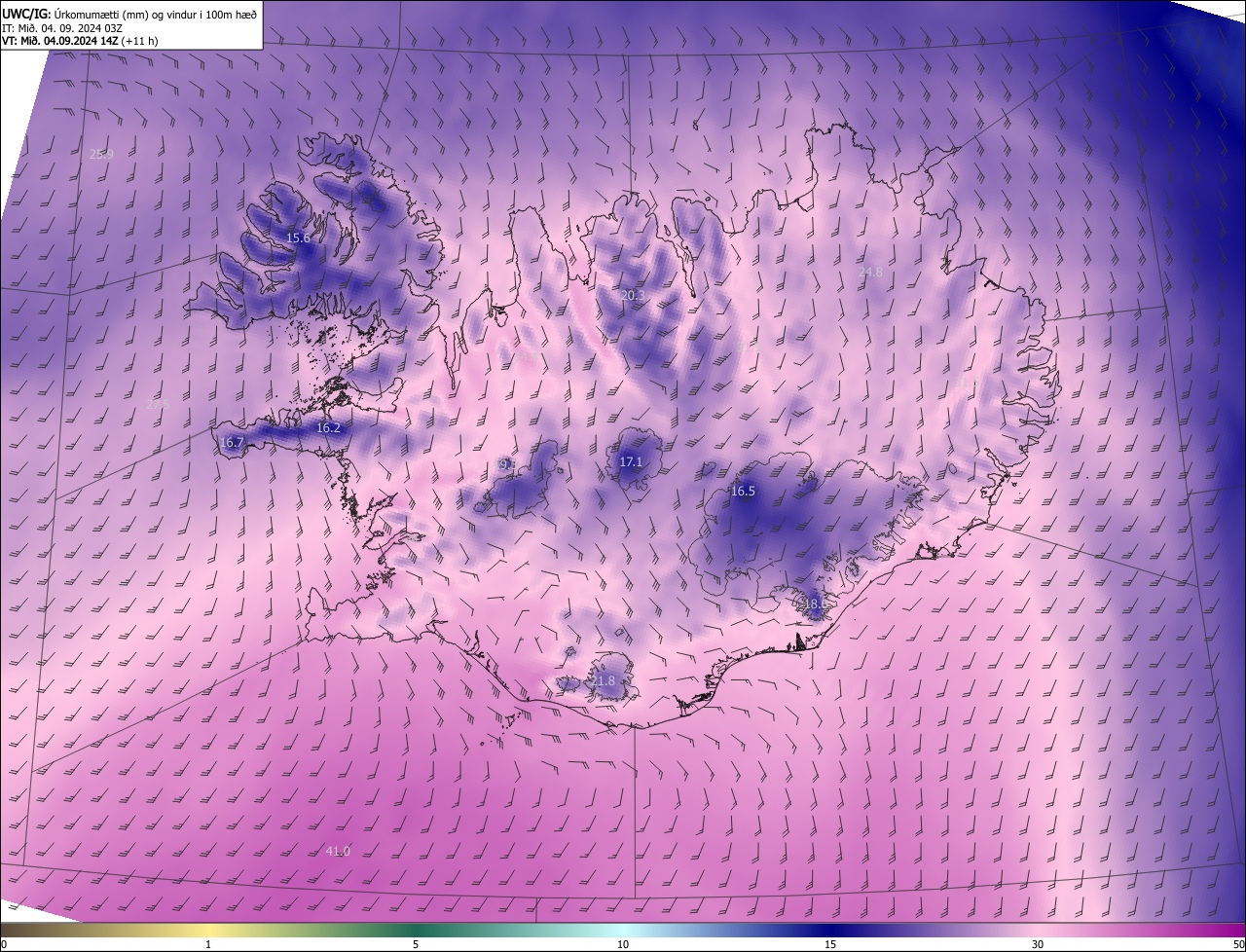
Task: Click the '18.6' value label
Action: click(816, 604)
